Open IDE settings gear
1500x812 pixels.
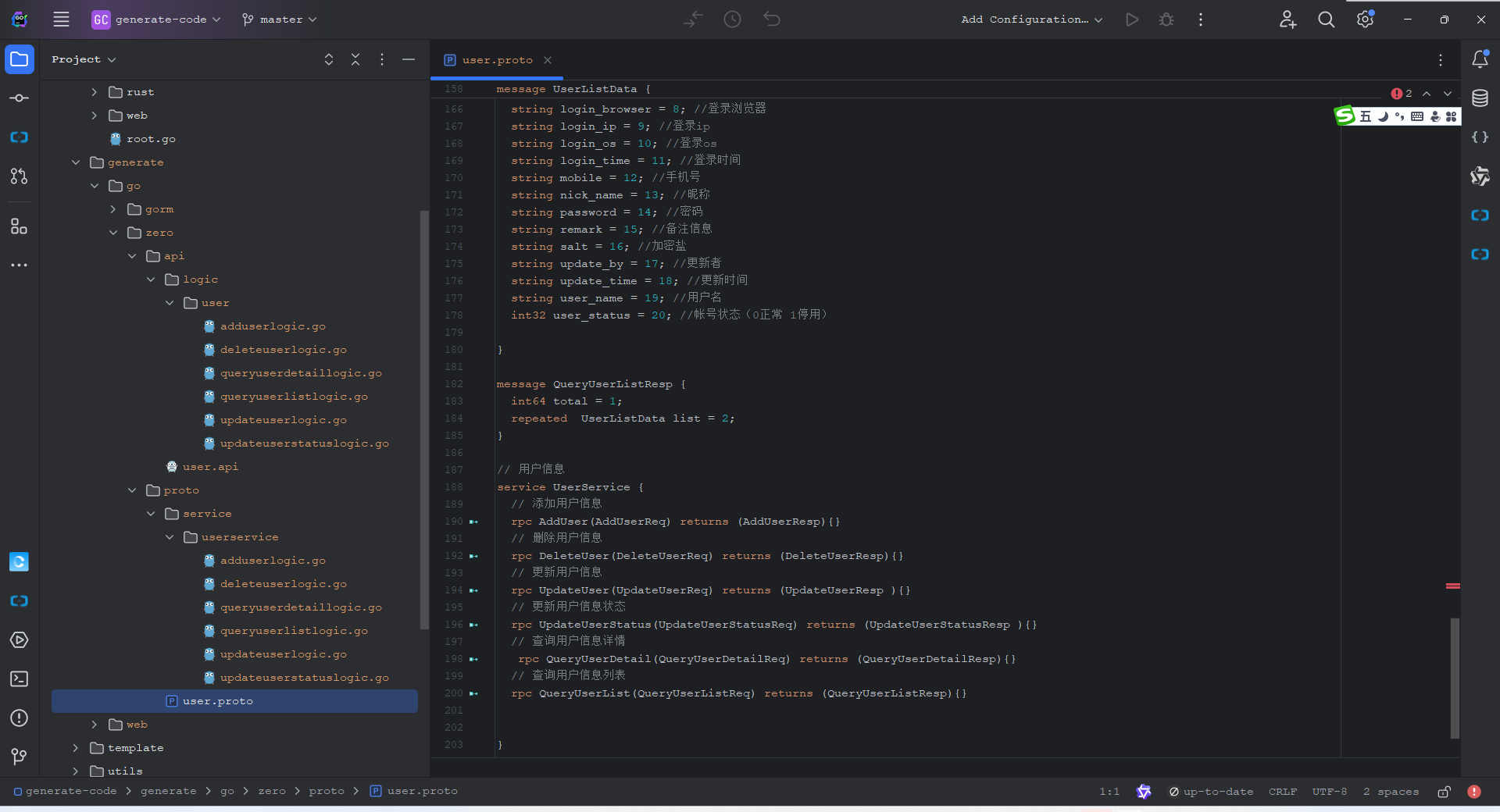point(1365,20)
